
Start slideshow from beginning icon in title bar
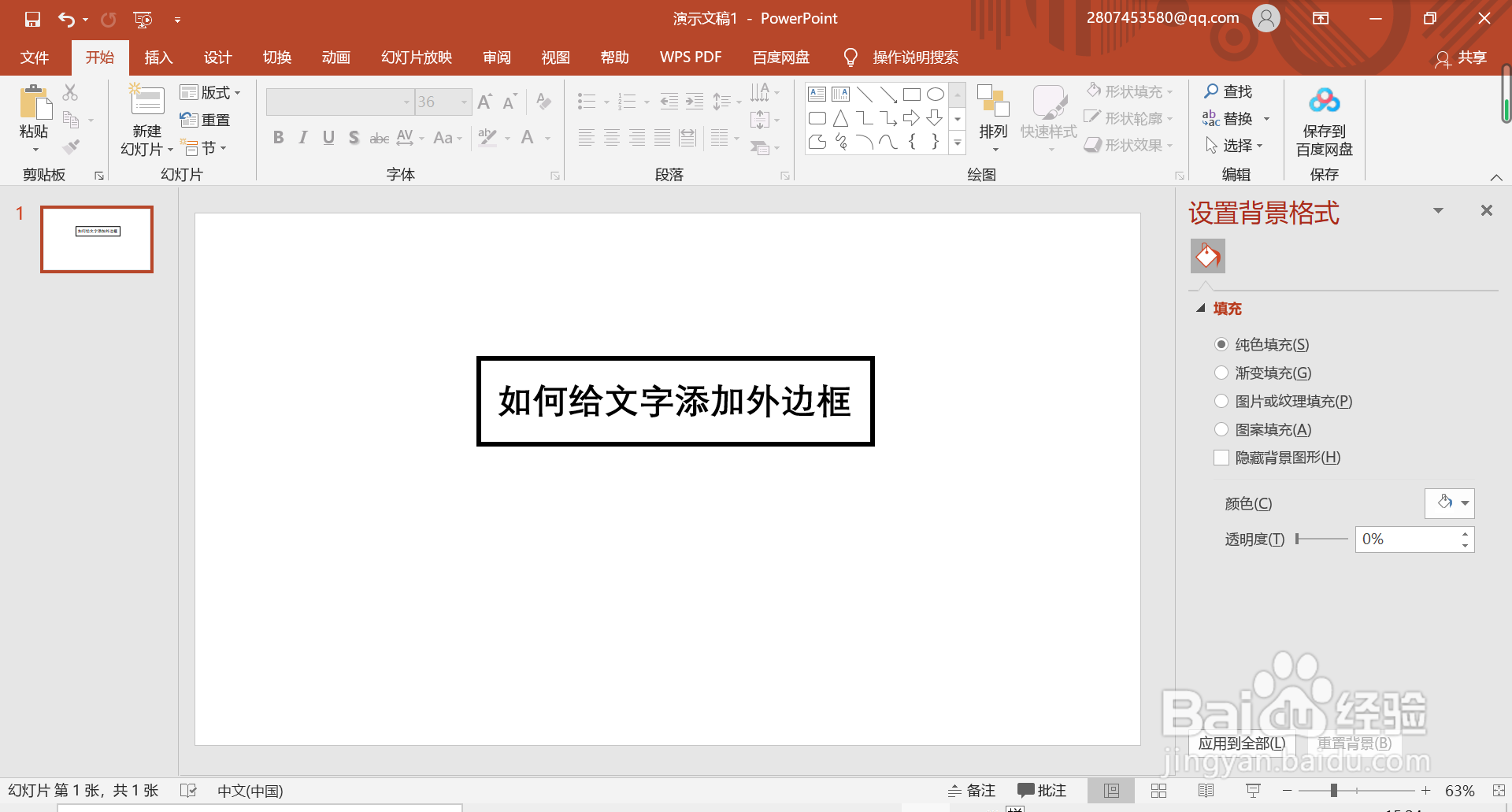tap(143, 19)
